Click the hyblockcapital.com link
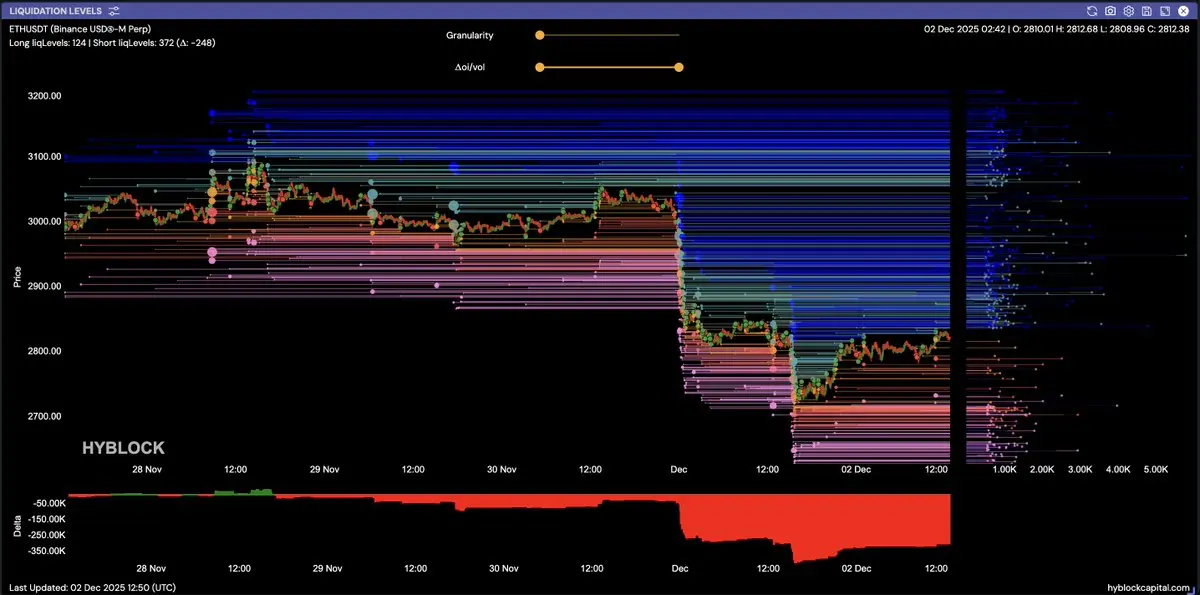 pos(1149,587)
